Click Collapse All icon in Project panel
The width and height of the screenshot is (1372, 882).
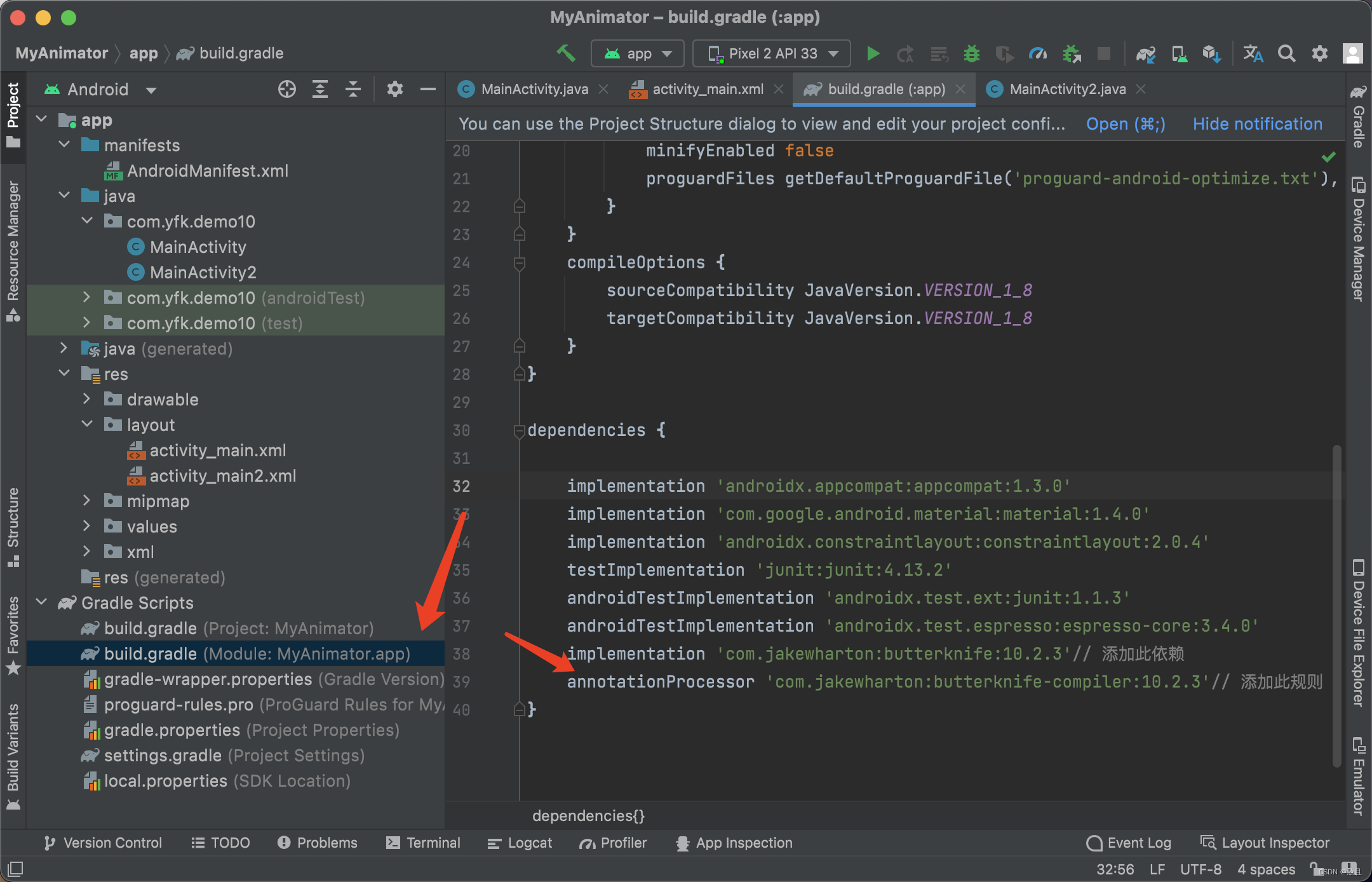click(x=353, y=89)
